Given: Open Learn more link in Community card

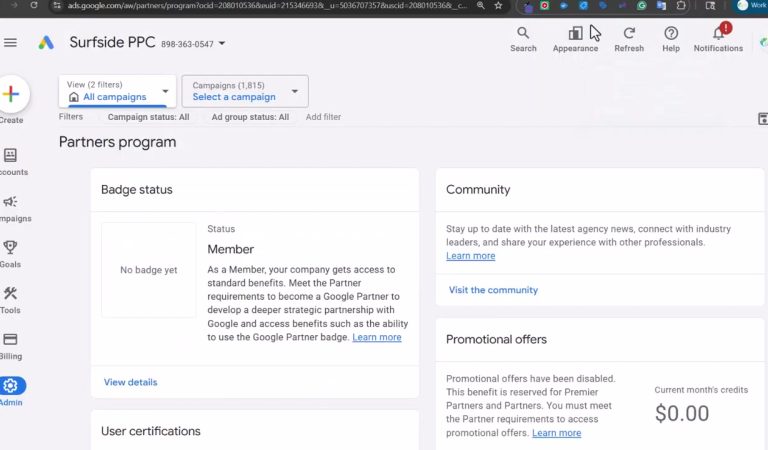Looking at the screenshot, I should [x=470, y=256].
